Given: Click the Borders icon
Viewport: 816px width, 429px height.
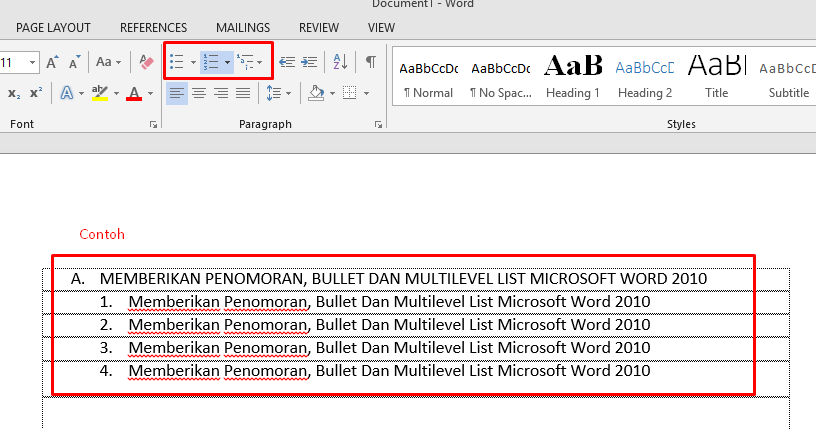Looking at the screenshot, I should coord(350,93).
